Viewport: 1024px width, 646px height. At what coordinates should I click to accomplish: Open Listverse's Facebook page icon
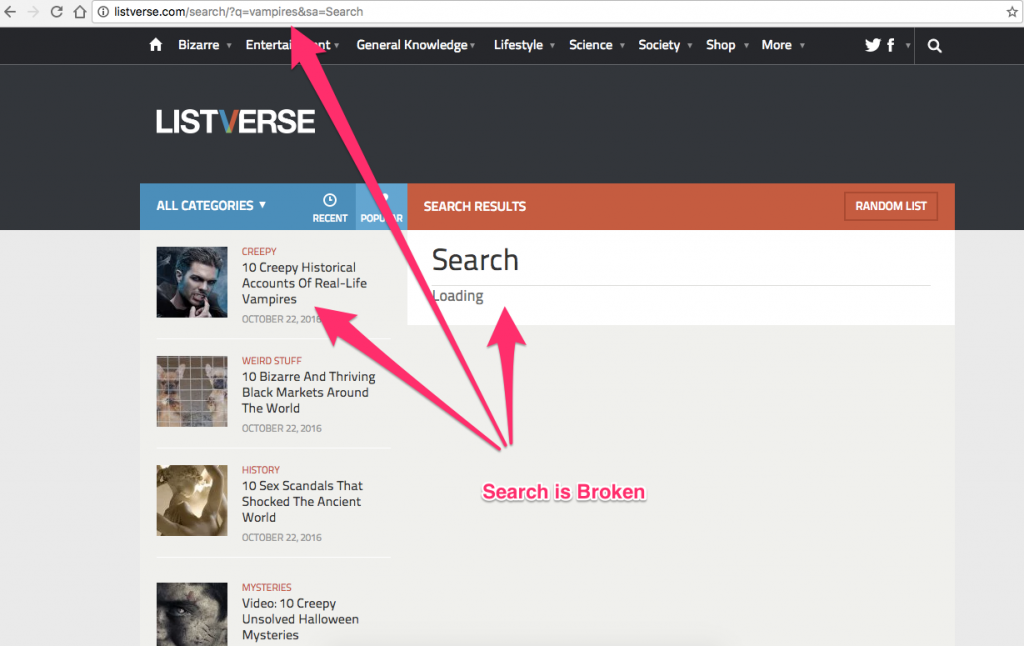[890, 45]
